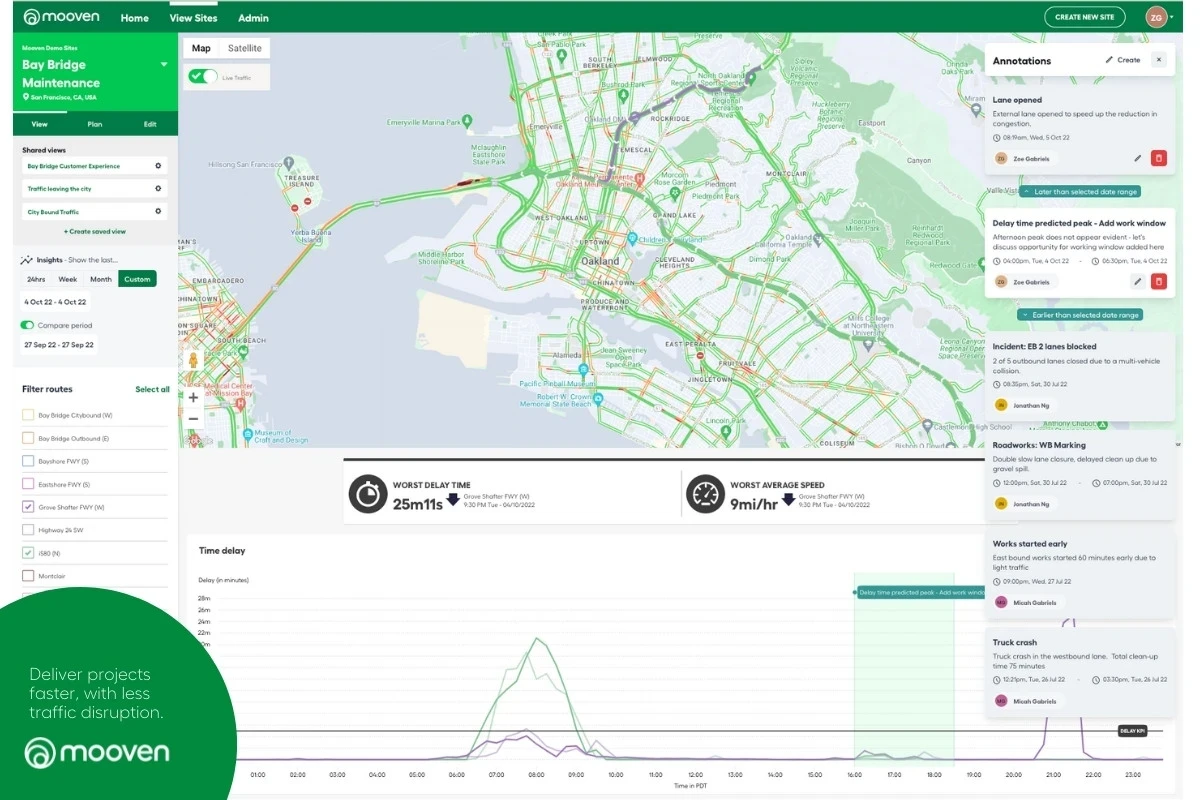The height and width of the screenshot is (800, 1200).
Task: Open the ZG user account menu
Action: pos(1159,17)
